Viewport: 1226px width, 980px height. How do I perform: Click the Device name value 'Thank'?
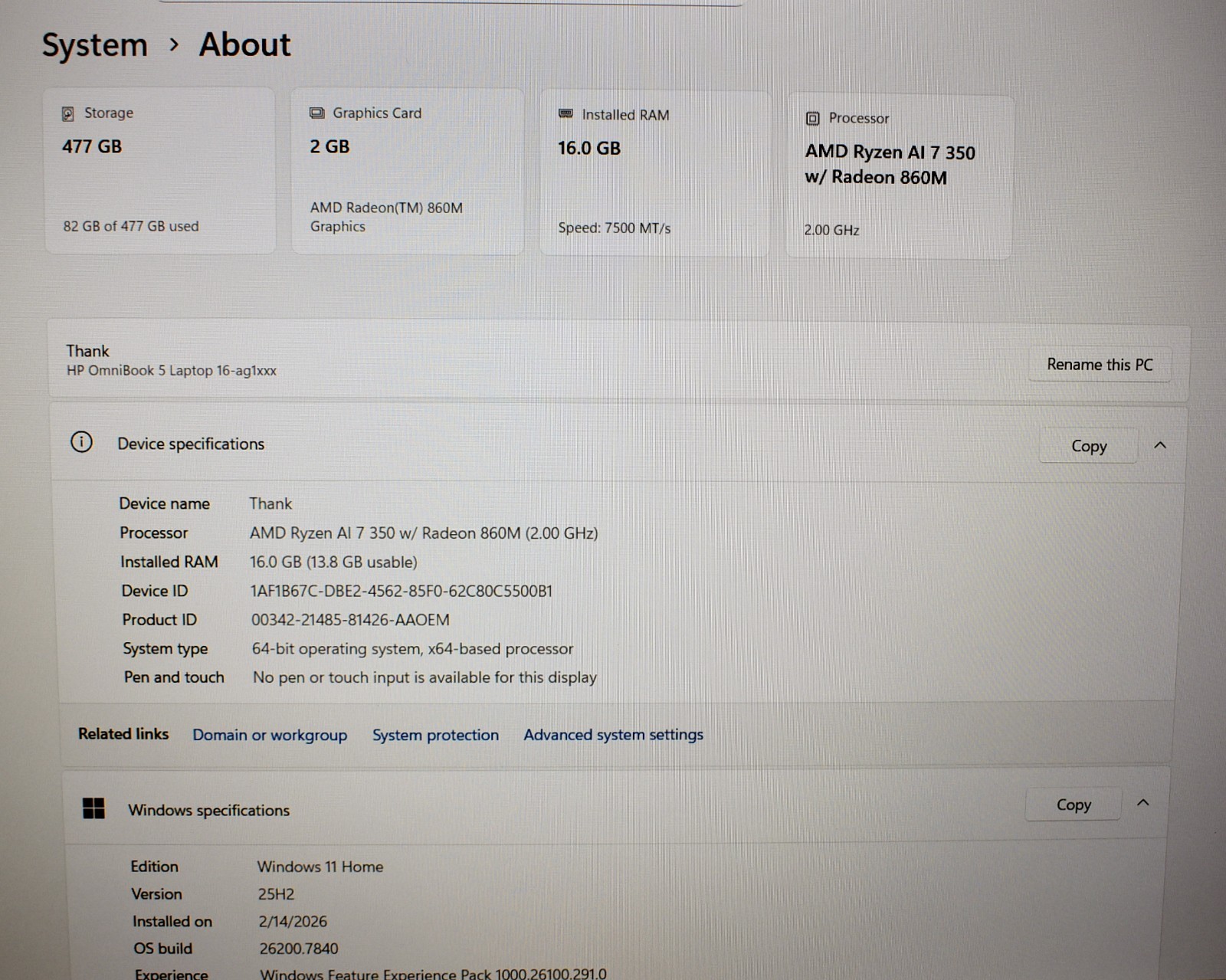[270, 503]
